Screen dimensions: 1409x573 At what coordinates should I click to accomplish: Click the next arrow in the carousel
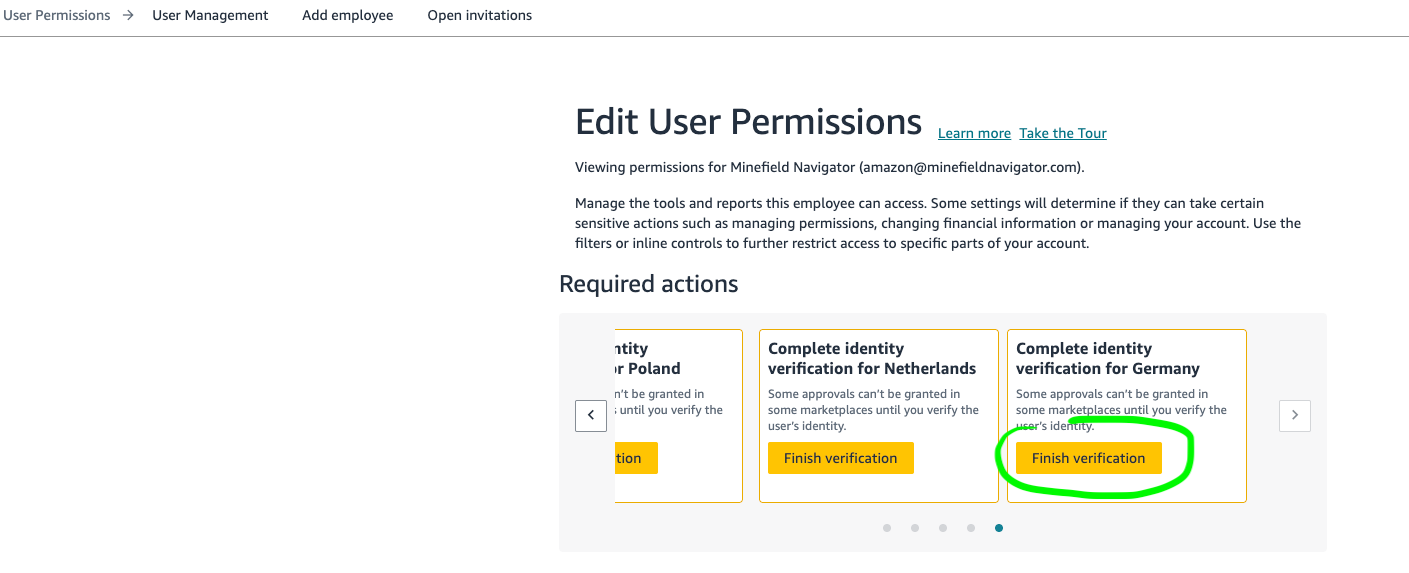tap(1295, 415)
